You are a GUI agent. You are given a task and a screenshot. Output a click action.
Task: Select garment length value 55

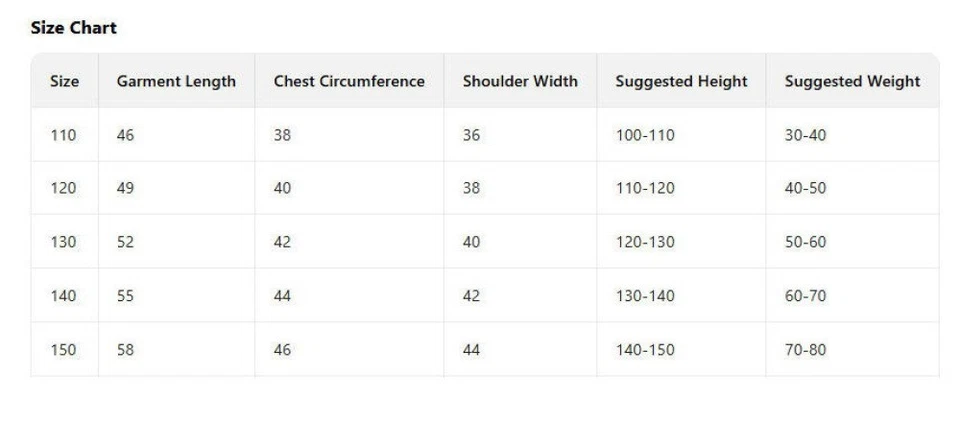[125, 296]
